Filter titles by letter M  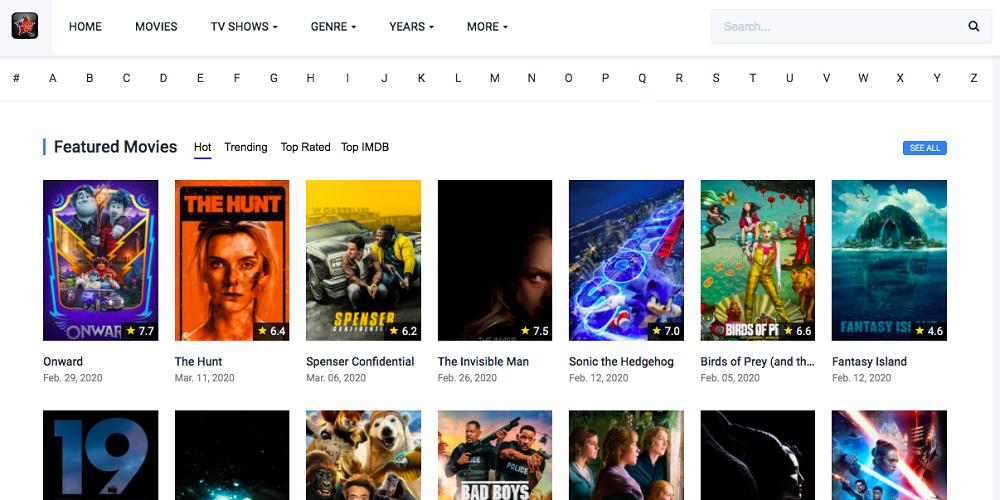495,78
